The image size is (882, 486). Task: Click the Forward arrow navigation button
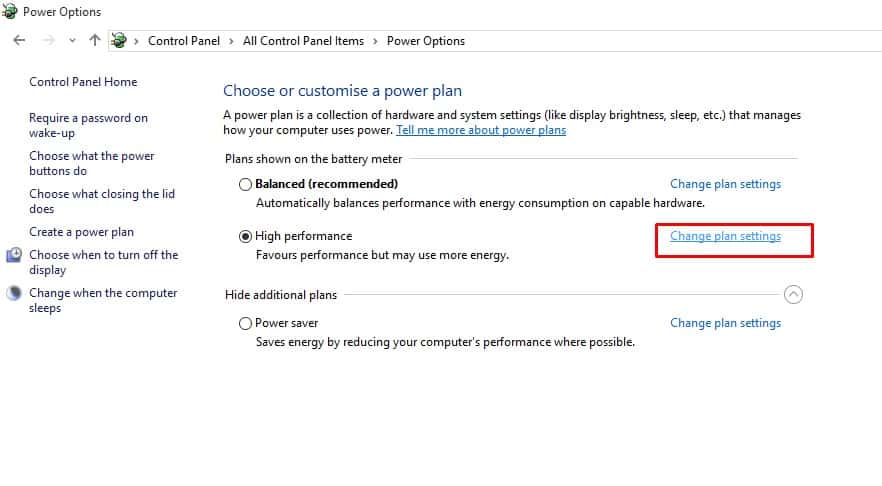click(49, 40)
